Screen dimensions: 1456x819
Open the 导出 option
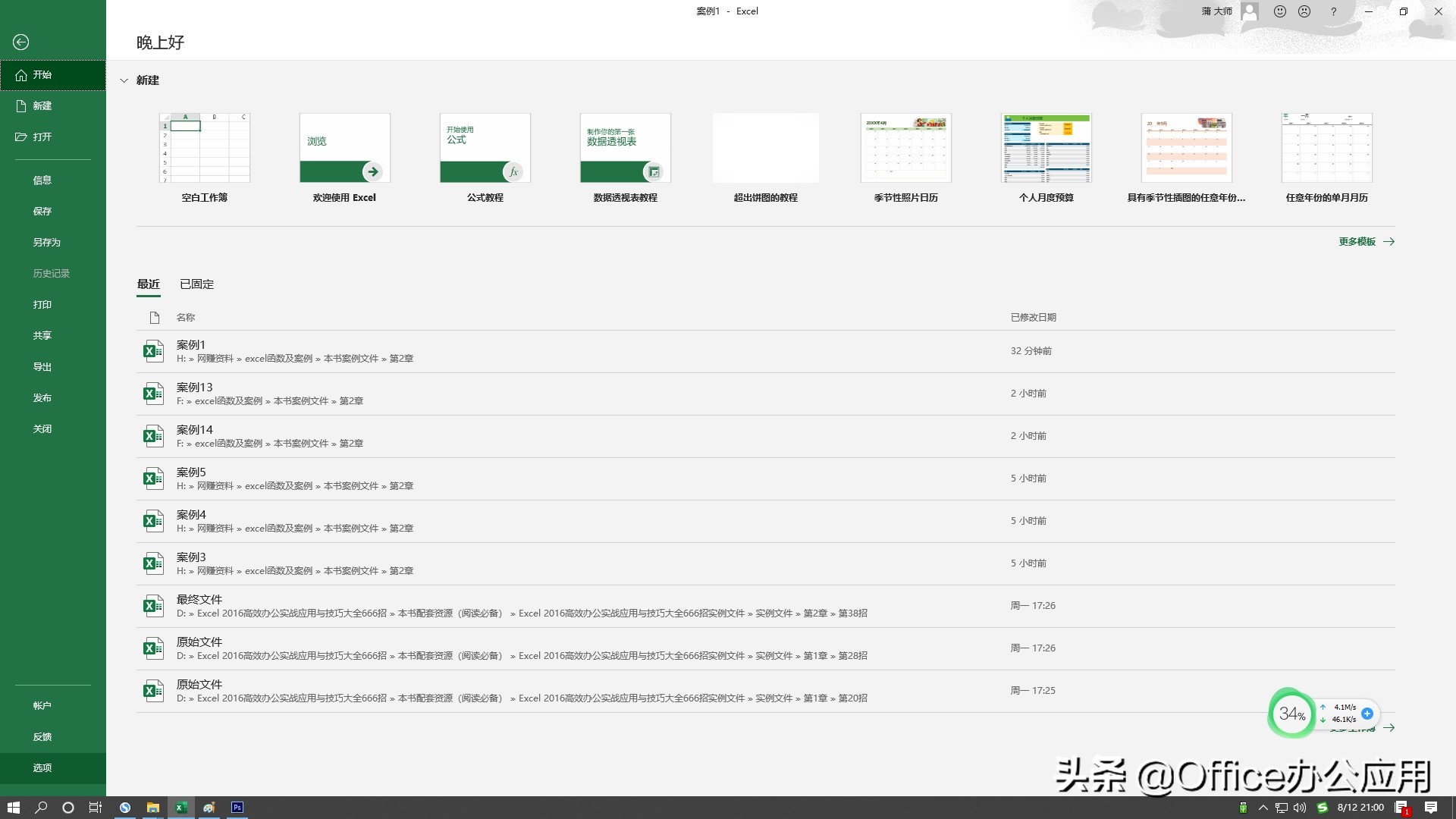pyautogui.click(x=53, y=367)
